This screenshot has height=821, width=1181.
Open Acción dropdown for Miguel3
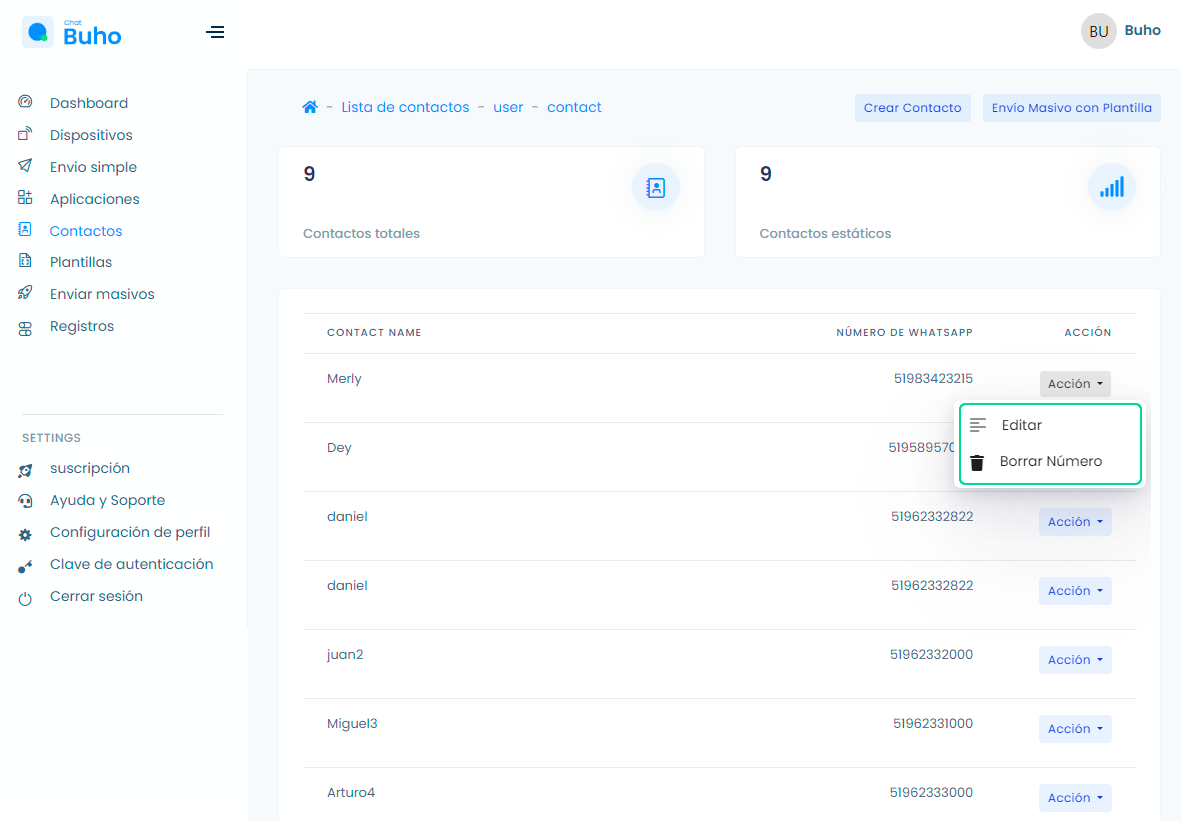coord(1075,729)
